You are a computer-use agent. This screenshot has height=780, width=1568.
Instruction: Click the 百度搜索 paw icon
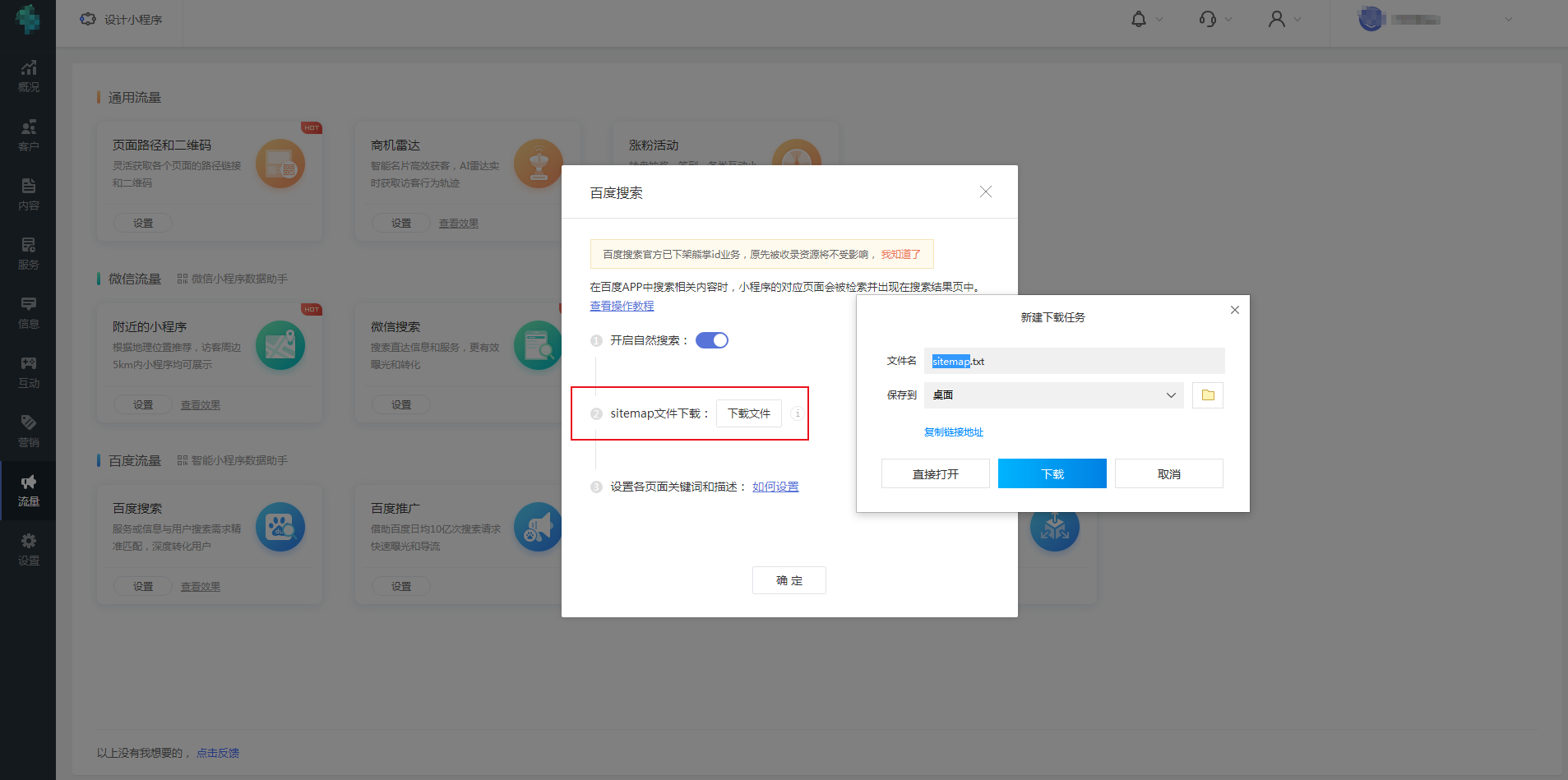click(280, 527)
